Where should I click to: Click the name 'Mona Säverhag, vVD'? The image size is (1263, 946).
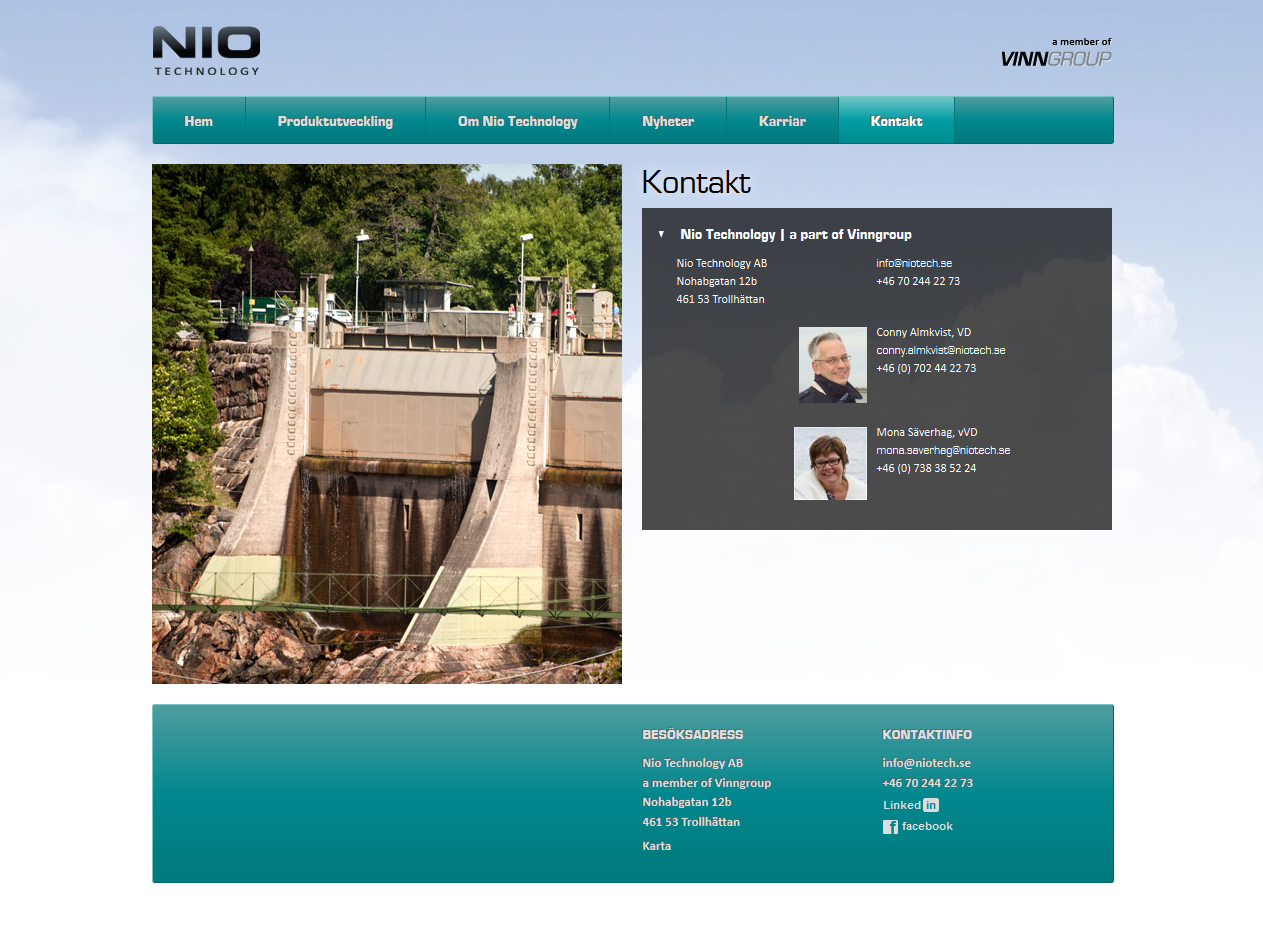[x=927, y=432]
